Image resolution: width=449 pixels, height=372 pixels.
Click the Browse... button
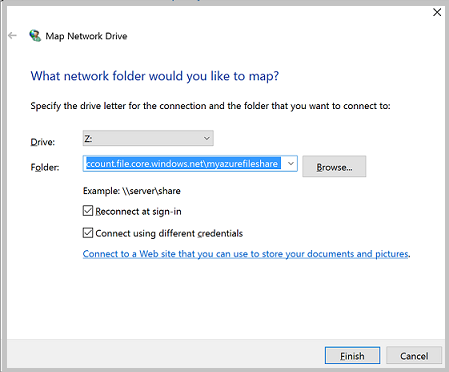334,166
